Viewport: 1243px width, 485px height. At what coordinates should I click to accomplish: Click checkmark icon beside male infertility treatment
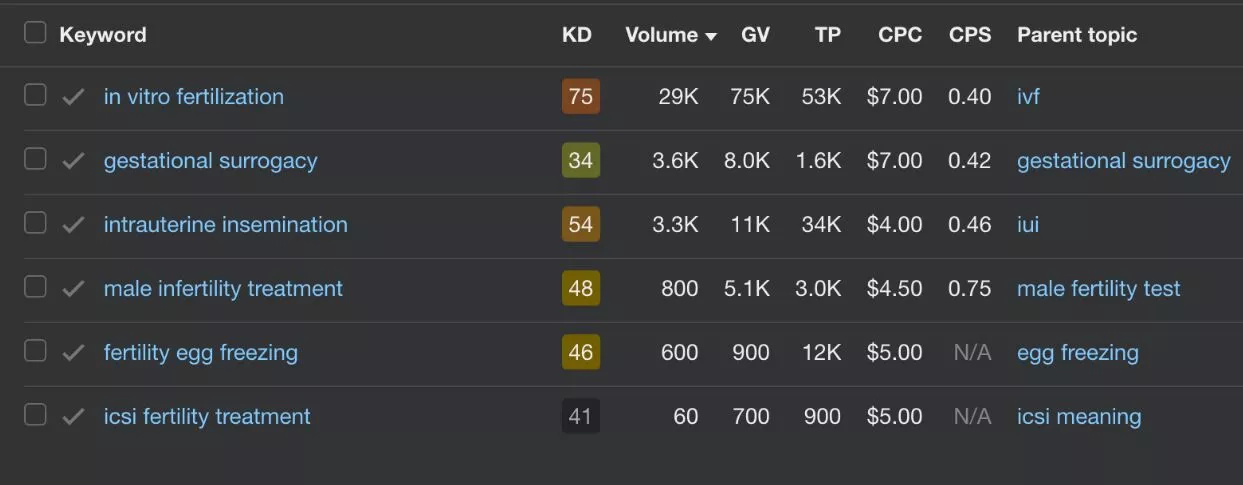73,289
